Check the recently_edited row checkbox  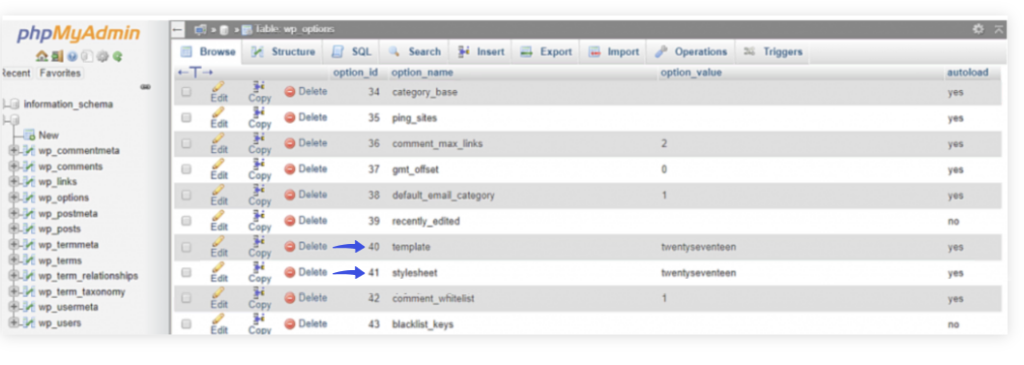click(186, 221)
